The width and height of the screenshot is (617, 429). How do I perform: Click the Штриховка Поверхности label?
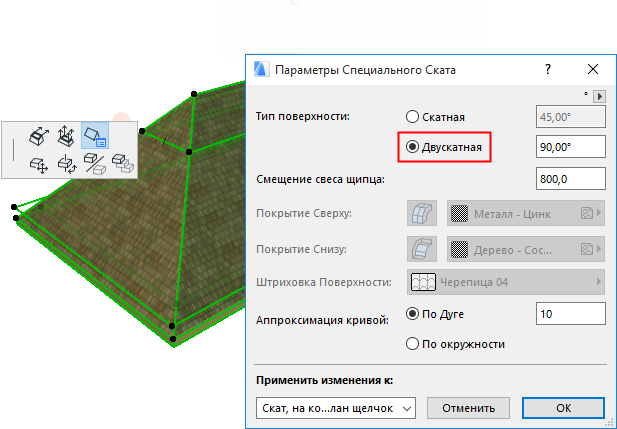click(x=324, y=282)
